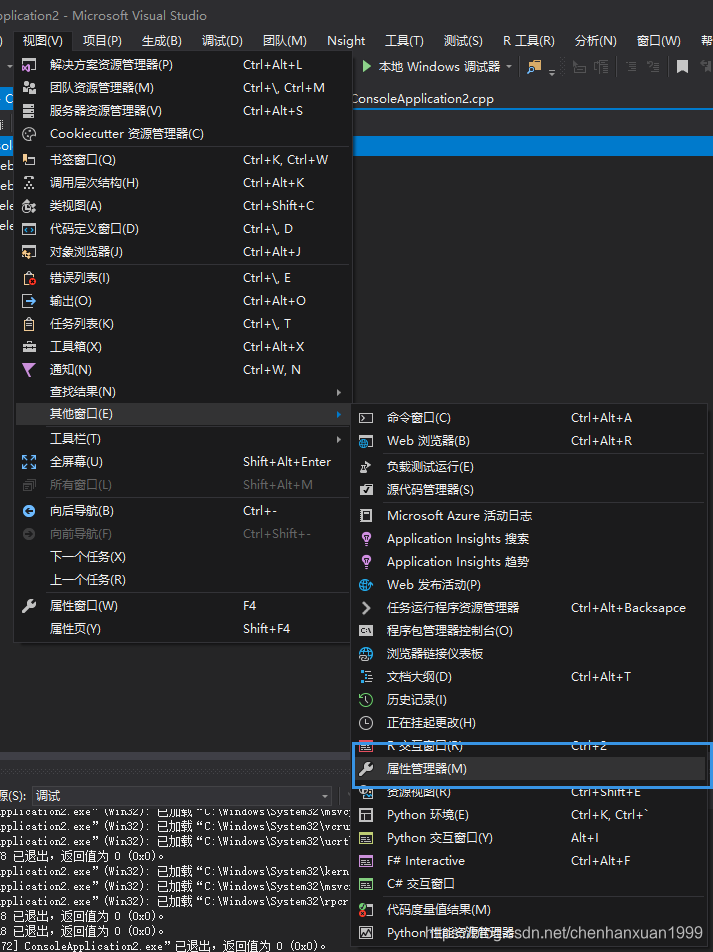Click the 命令窗口 console icon
This screenshot has width=713, height=952.
pos(366,418)
